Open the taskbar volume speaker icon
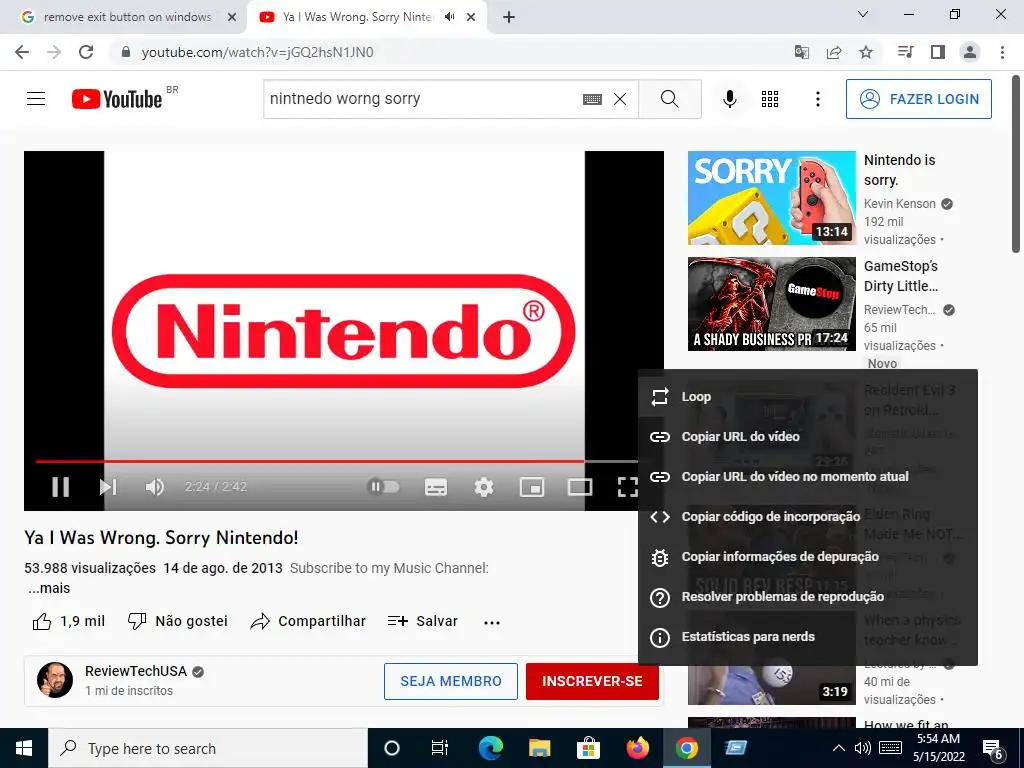This screenshot has height=768, width=1024. (863, 748)
